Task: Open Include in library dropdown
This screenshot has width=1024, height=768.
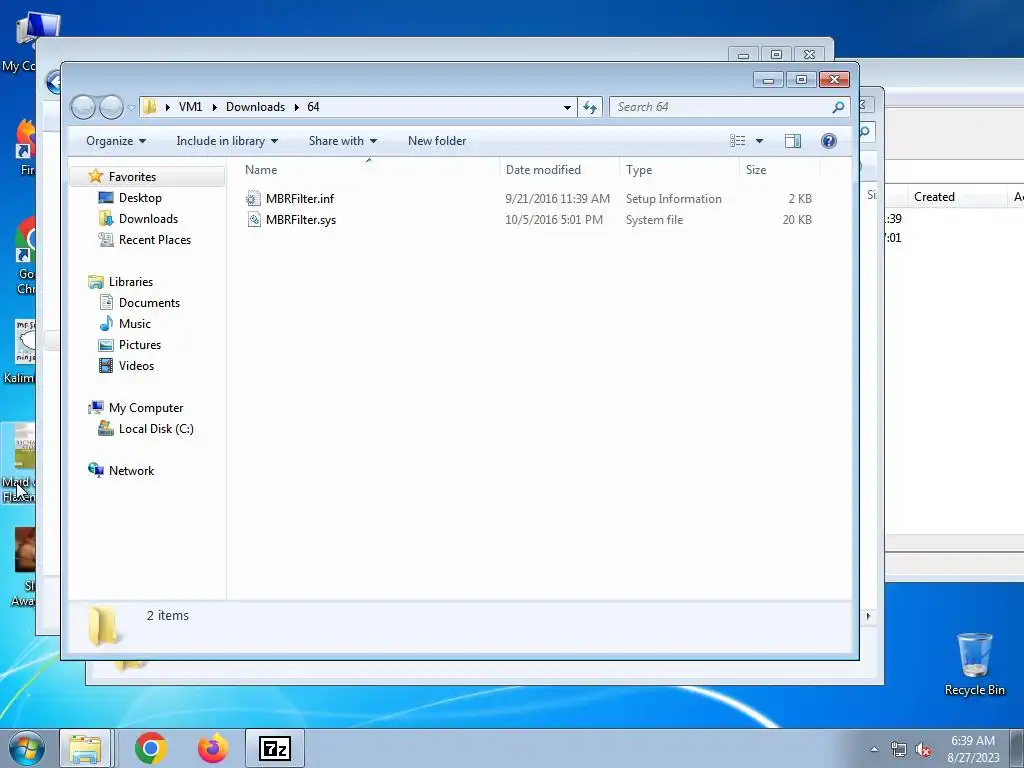Action: click(x=227, y=141)
